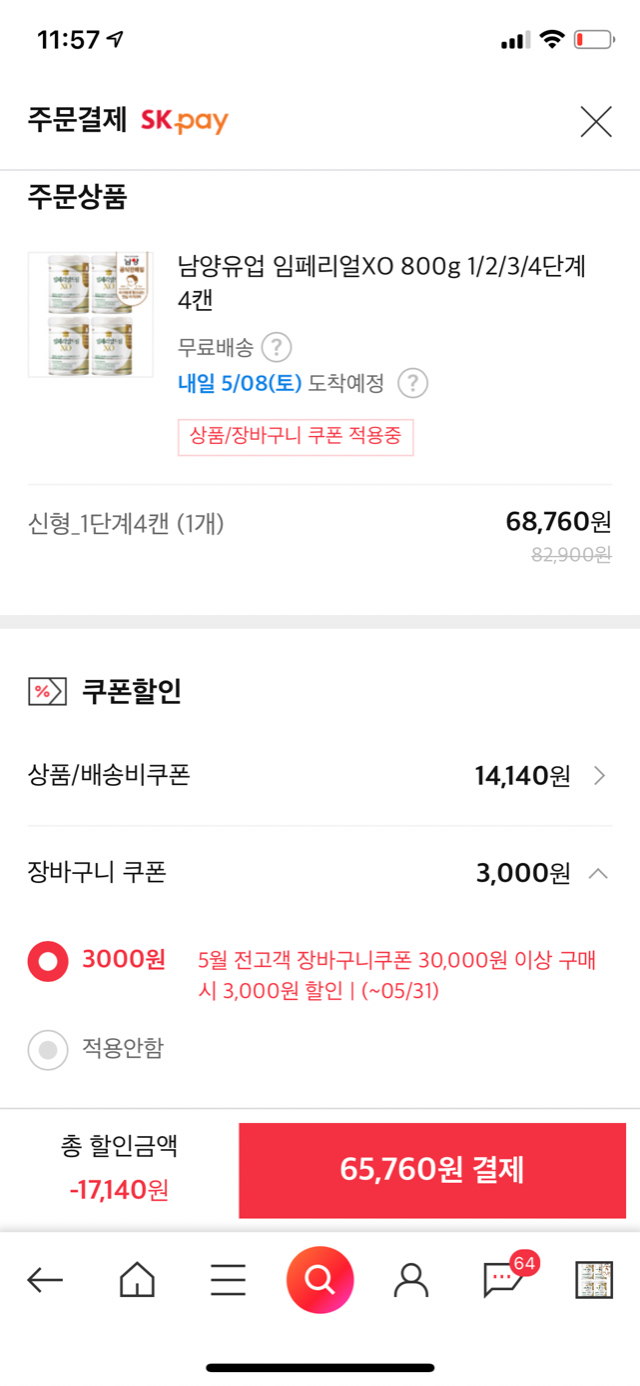The image size is (640, 1386).
Task: Open the home icon in bottom bar
Action: coord(137,1279)
